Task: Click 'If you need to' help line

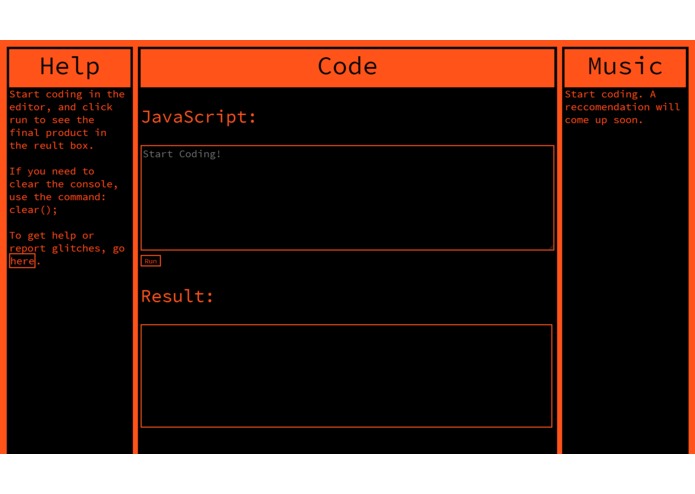Action: pyautogui.click(x=52, y=171)
